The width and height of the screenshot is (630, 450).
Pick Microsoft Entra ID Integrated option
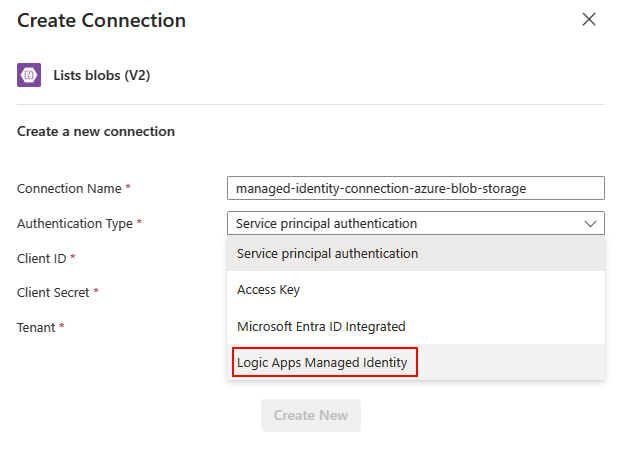point(320,326)
